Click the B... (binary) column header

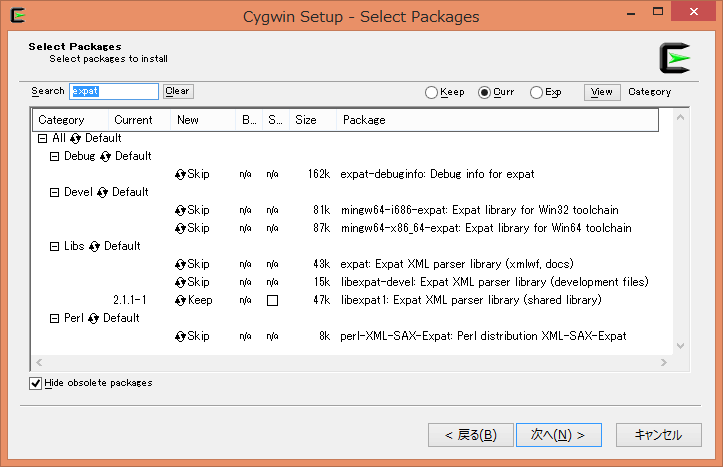click(249, 120)
